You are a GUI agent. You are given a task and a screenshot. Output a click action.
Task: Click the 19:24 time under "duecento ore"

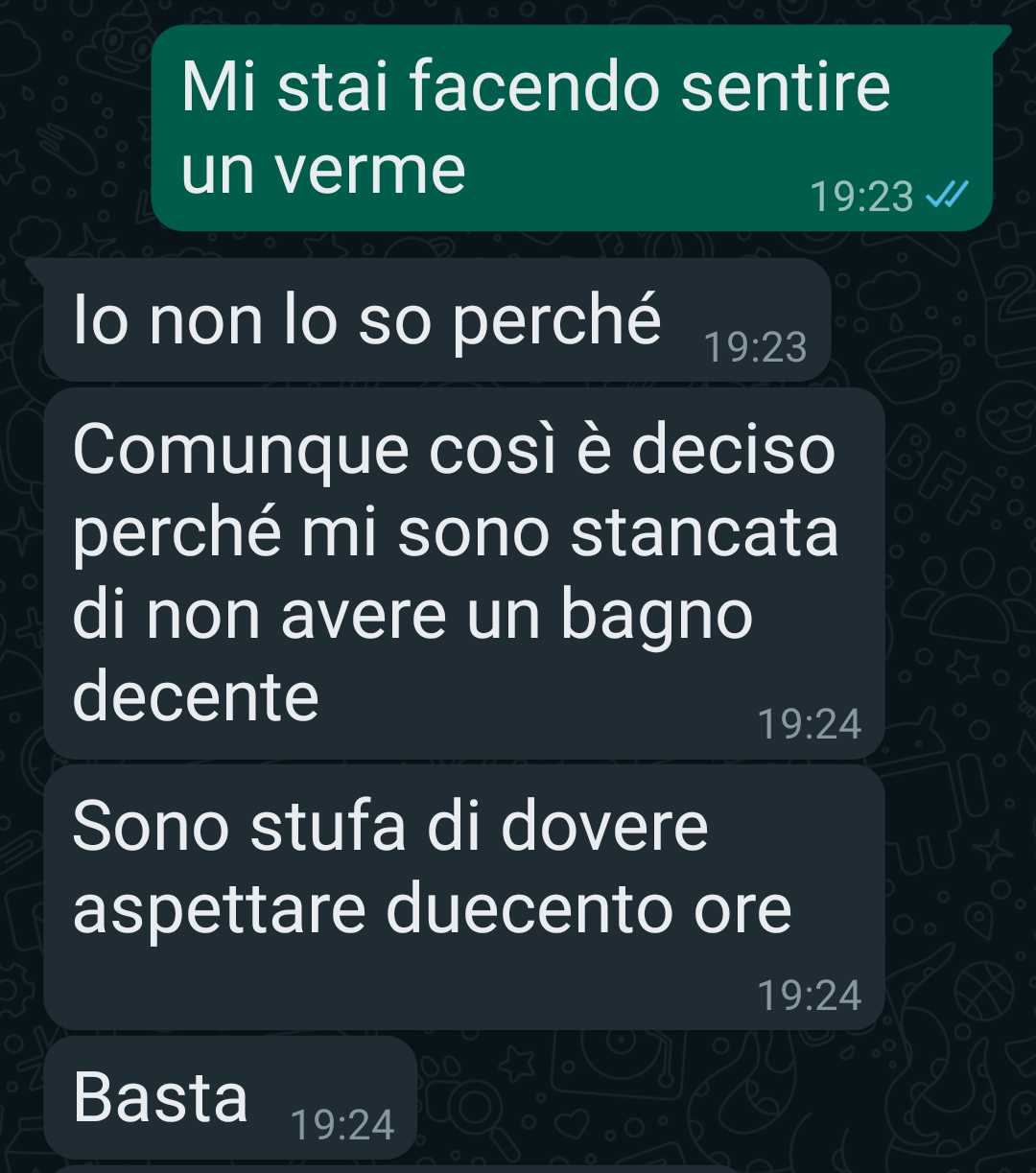810,996
